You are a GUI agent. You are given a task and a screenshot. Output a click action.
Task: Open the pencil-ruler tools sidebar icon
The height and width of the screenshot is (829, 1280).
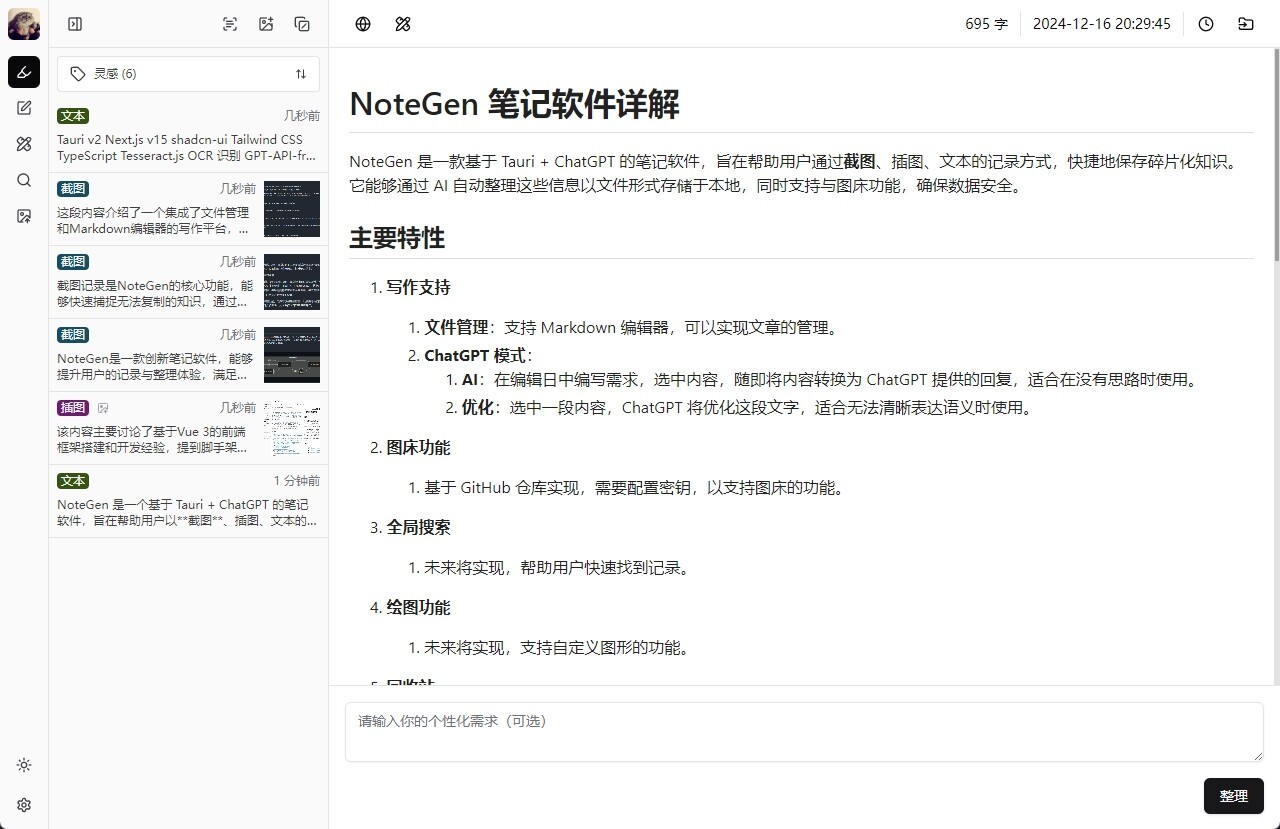pos(24,144)
